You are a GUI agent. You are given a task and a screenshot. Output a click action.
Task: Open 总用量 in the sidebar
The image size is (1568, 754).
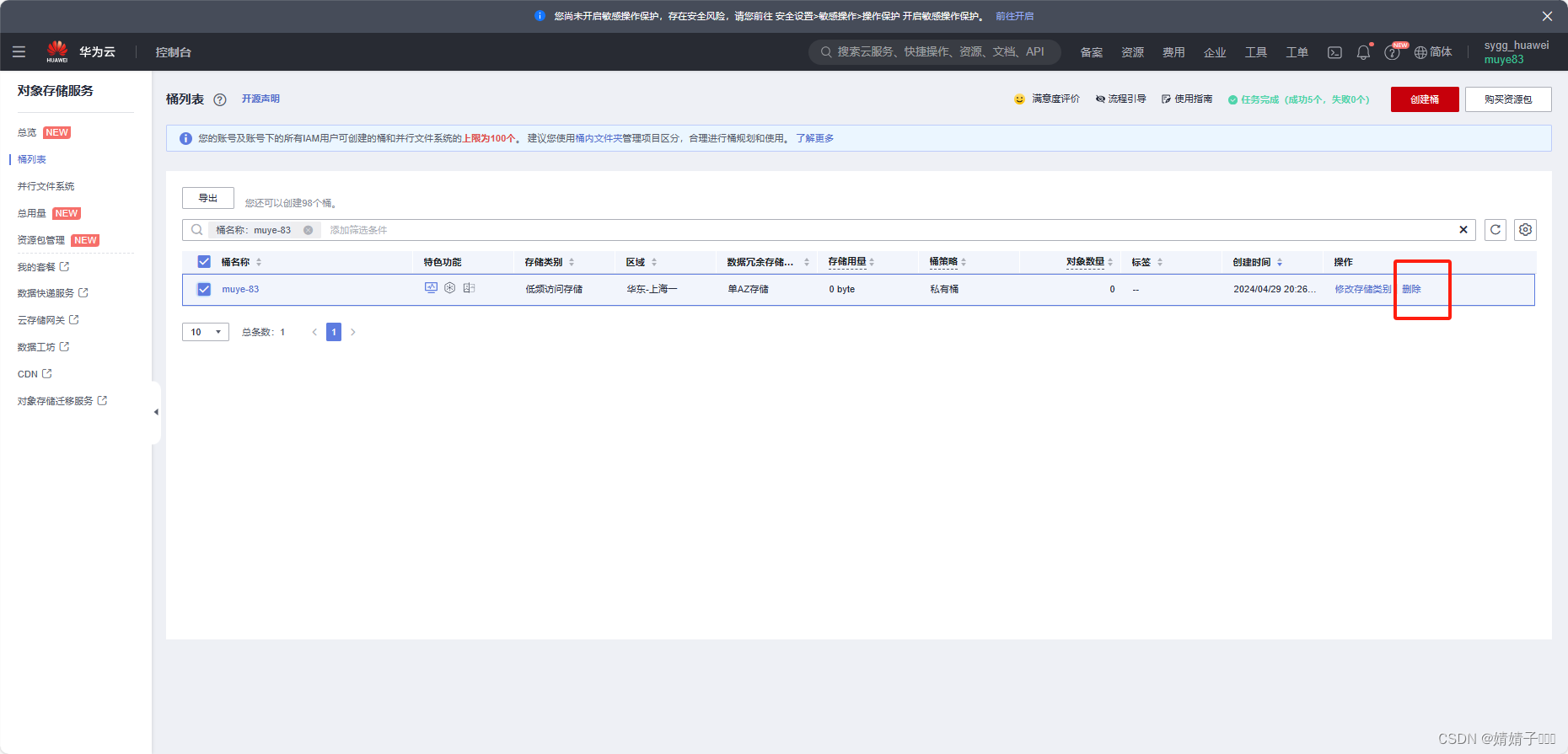pyautogui.click(x=32, y=213)
